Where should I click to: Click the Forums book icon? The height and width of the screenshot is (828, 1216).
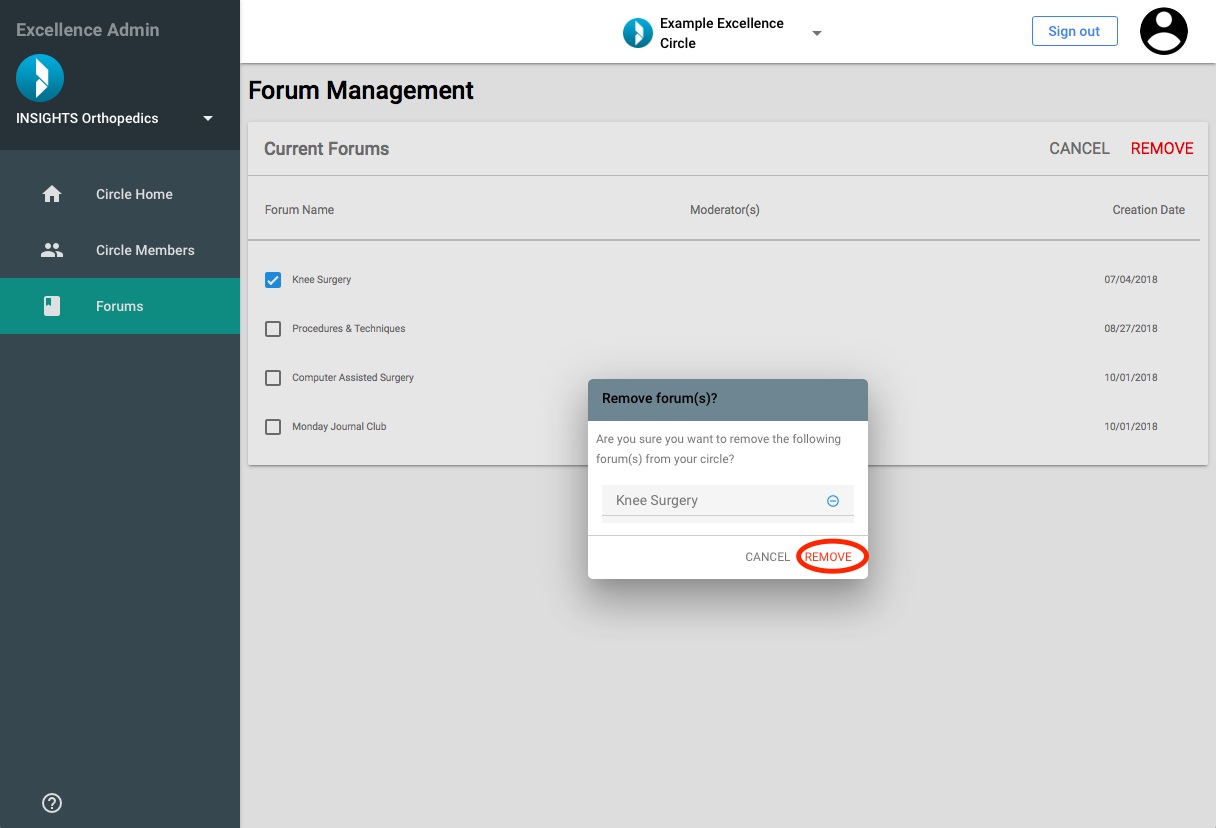(x=52, y=306)
